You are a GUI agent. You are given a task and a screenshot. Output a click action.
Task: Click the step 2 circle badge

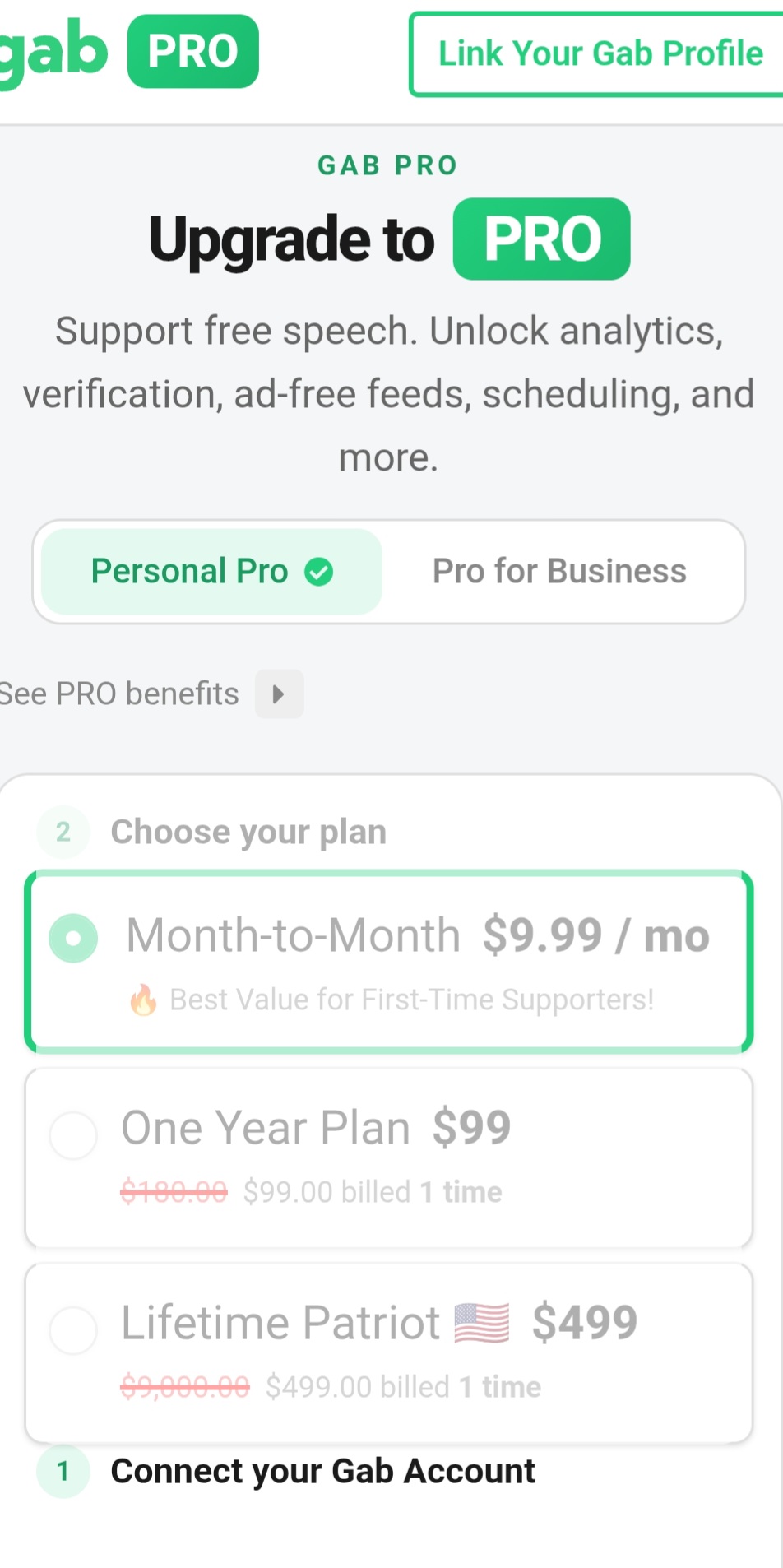(63, 832)
